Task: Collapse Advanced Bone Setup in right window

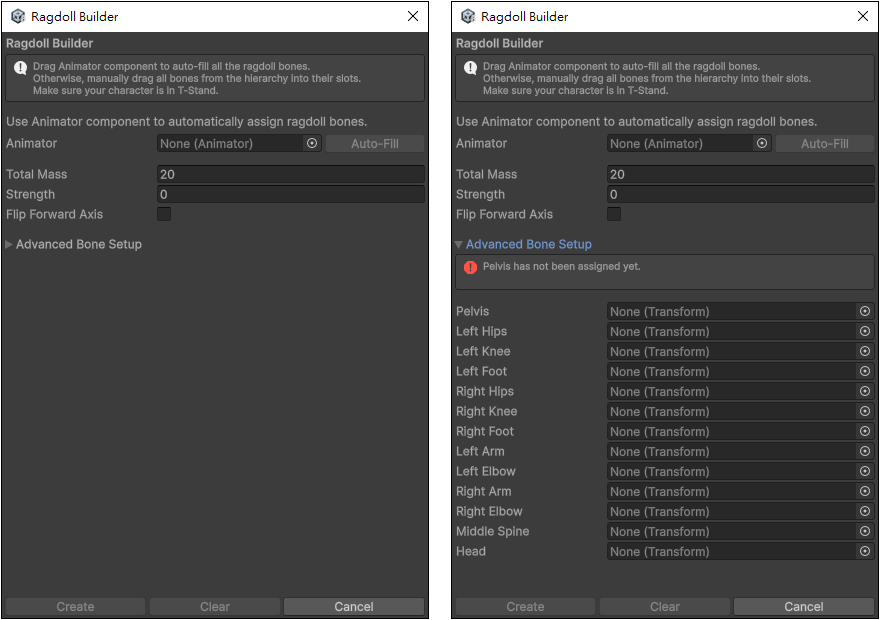Action: [x=459, y=244]
